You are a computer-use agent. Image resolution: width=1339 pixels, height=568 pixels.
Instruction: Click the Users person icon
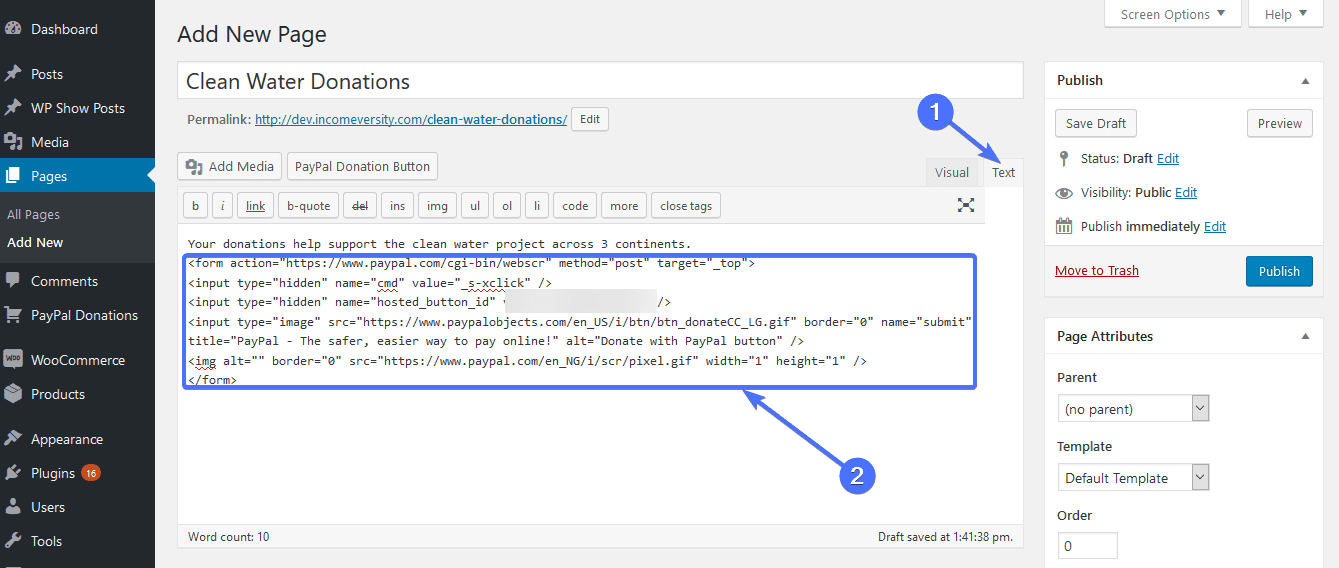[x=13, y=507]
